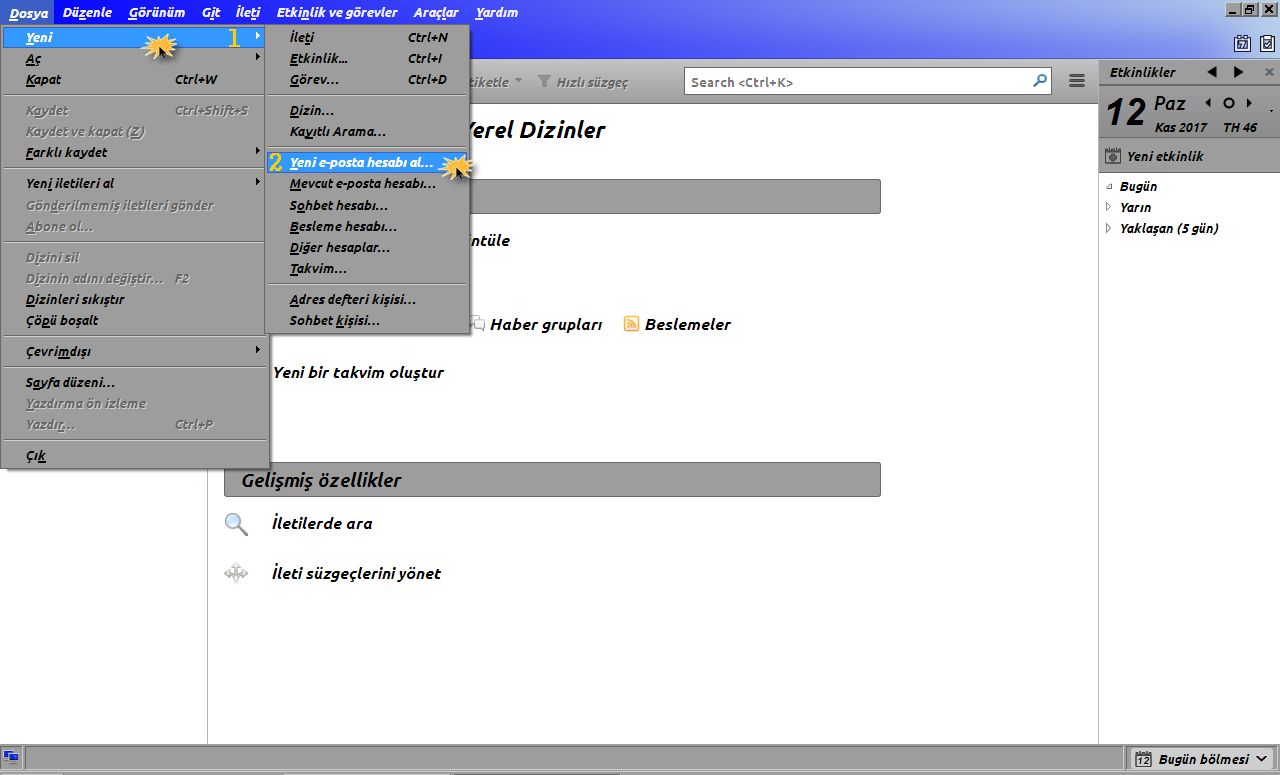The width and height of the screenshot is (1280, 775).
Task: Click Kapat in the Dosya menu
Action: (x=135, y=79)
